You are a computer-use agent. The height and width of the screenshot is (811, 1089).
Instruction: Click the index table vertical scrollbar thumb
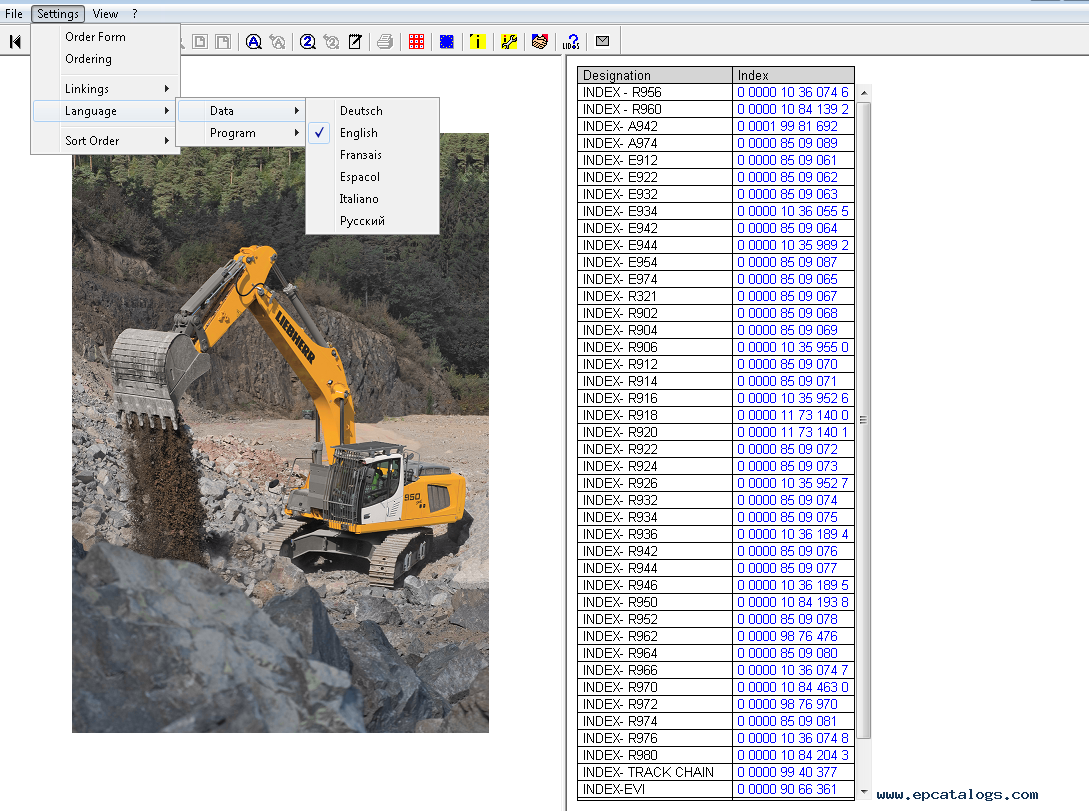864,420
